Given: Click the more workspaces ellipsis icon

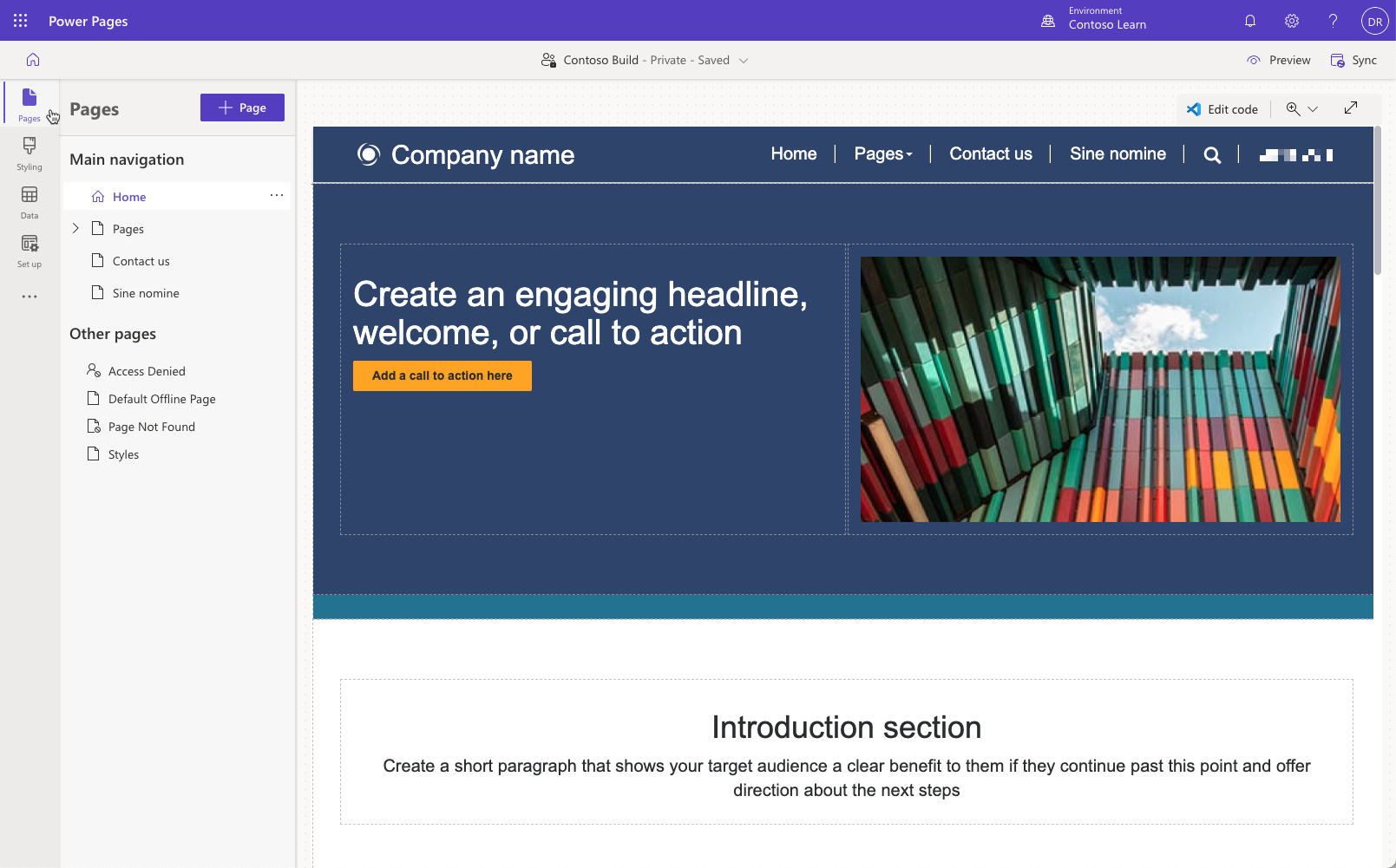Looking at the screenshot, I should (29, 296).
